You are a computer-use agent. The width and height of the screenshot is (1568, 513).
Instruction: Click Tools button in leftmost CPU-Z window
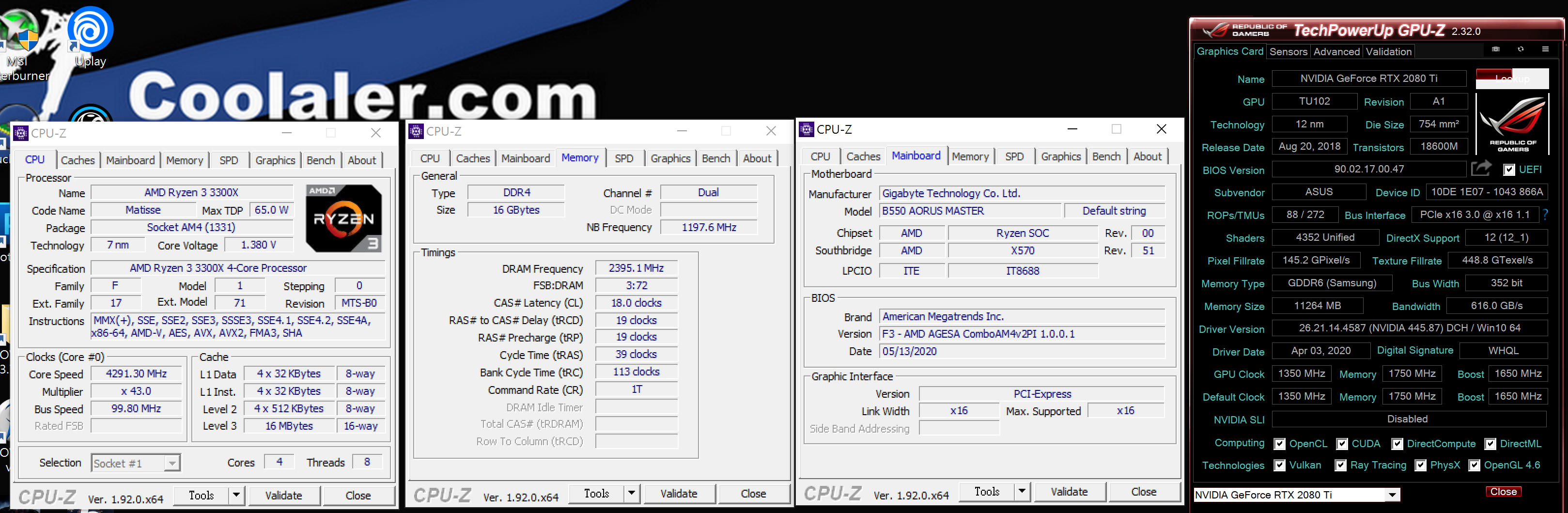point(202,496)
